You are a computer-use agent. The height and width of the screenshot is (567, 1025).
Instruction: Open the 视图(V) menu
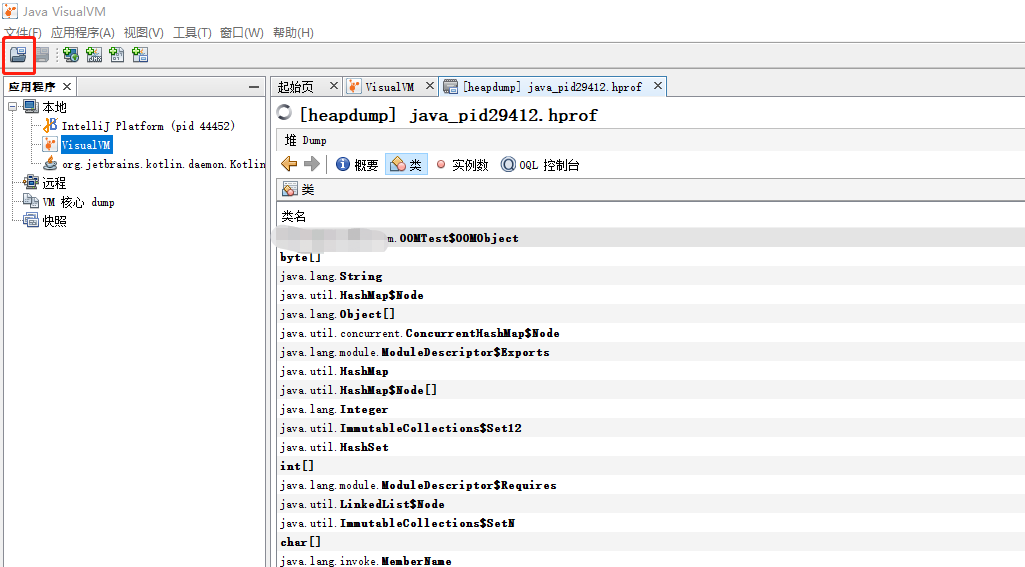click(x=144, y=33)
